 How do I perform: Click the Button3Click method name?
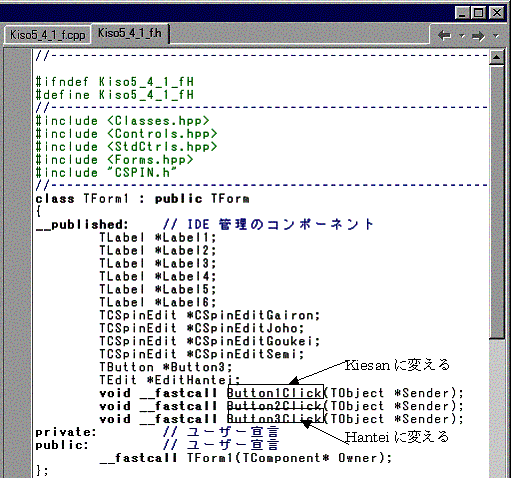tap(275, 419)
